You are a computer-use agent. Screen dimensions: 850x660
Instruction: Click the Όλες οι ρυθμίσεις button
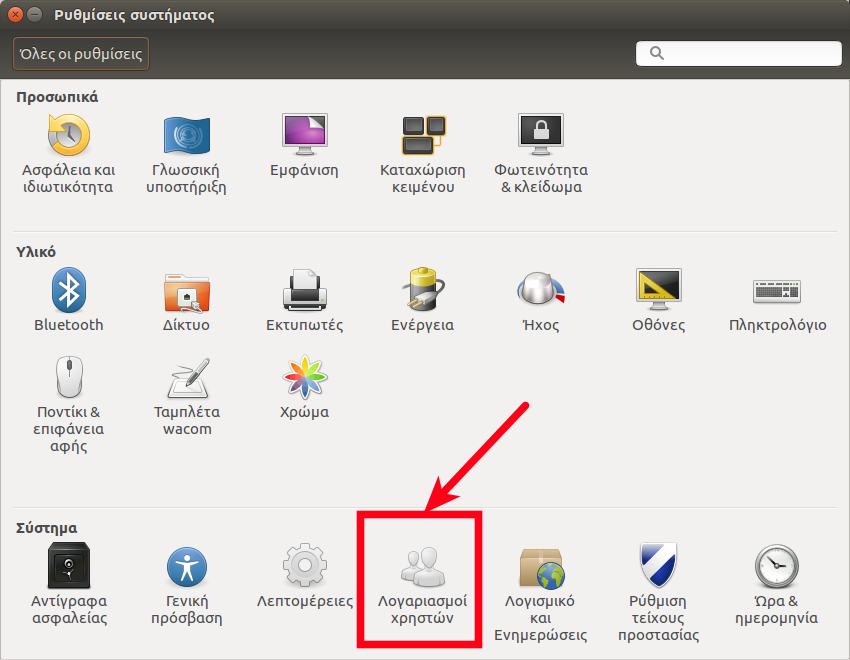click(81, 54)
